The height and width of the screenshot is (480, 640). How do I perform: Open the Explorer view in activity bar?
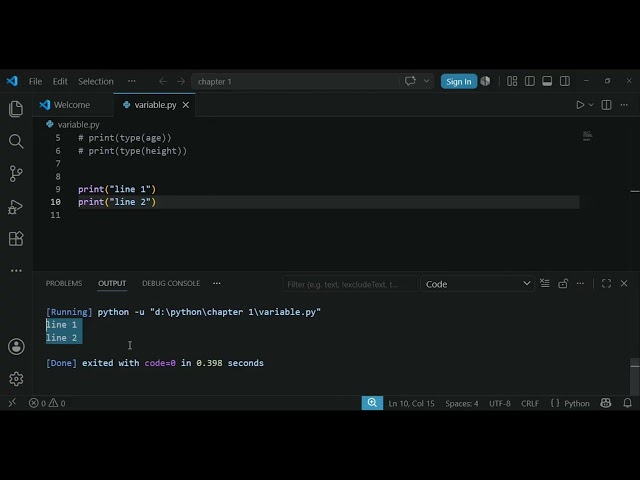(x=16, y=109)
